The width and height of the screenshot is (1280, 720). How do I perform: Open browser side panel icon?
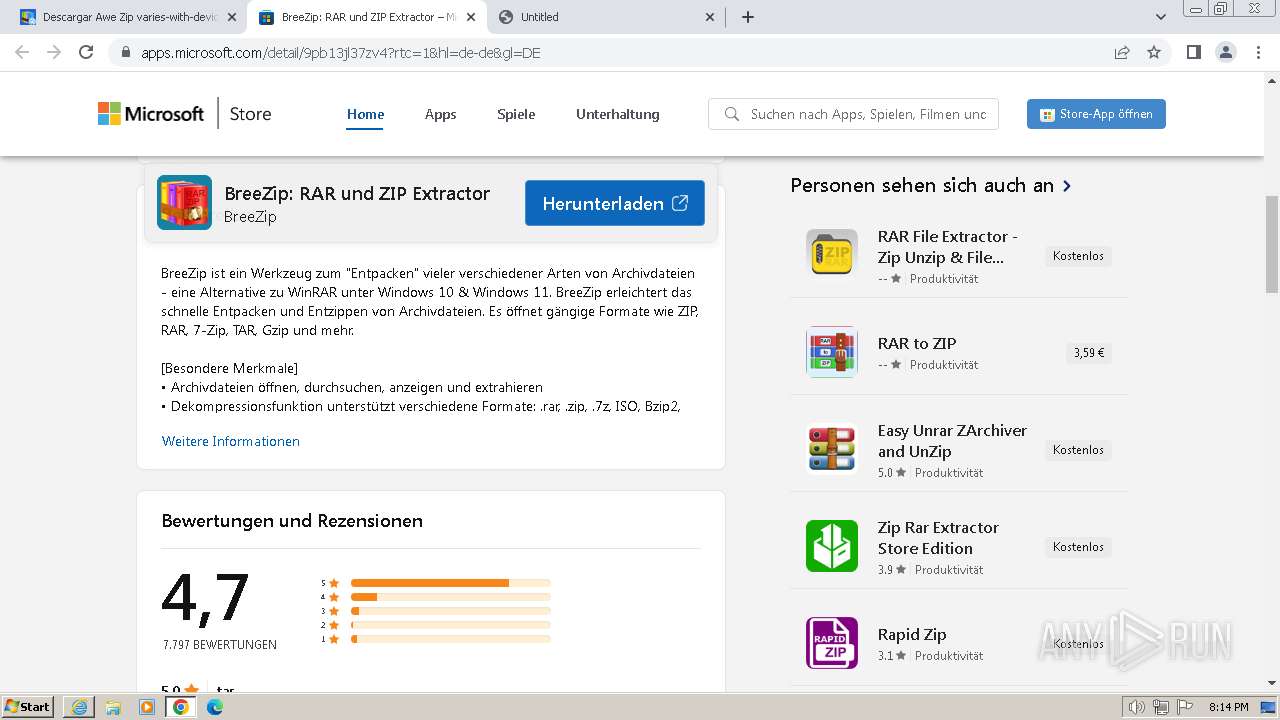point(1193,52)
